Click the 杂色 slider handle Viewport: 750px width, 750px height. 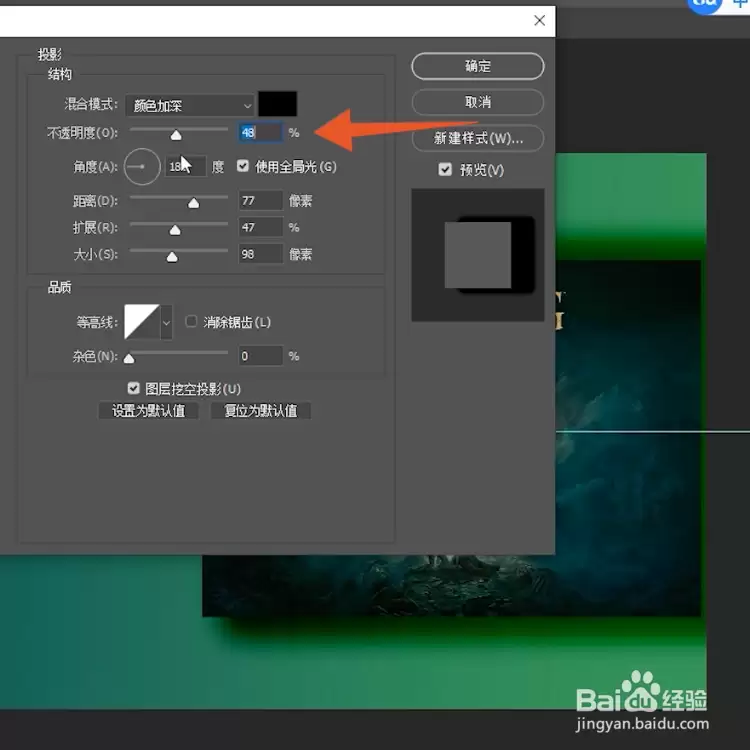click(129, 358)
